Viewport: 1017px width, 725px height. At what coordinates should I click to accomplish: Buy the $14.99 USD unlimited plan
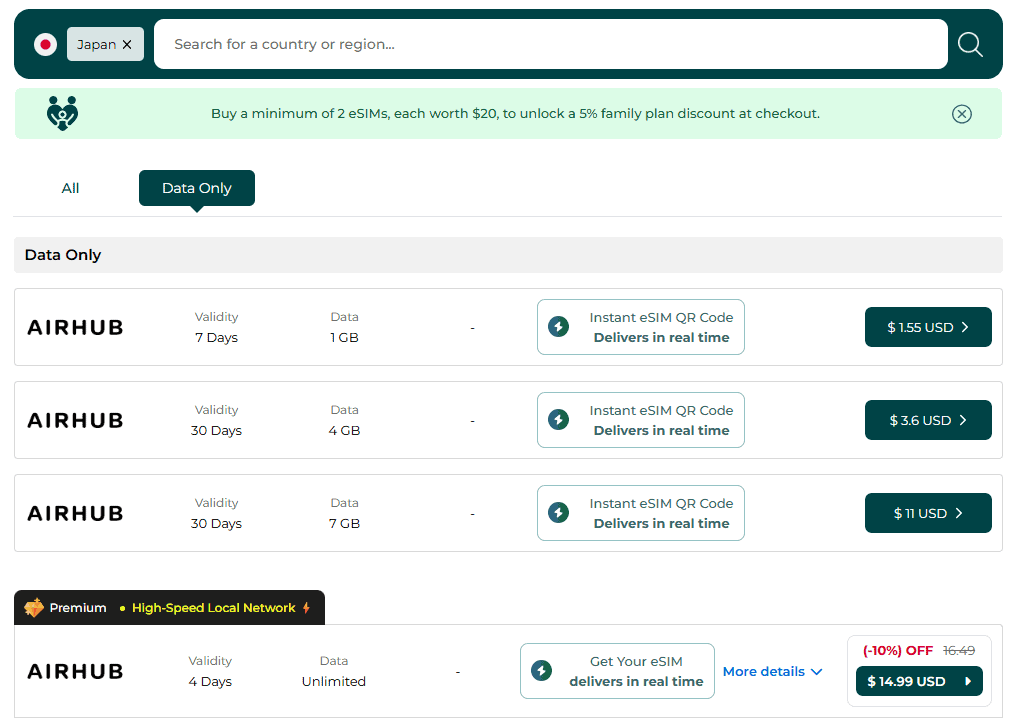click(x=919, y=681)
